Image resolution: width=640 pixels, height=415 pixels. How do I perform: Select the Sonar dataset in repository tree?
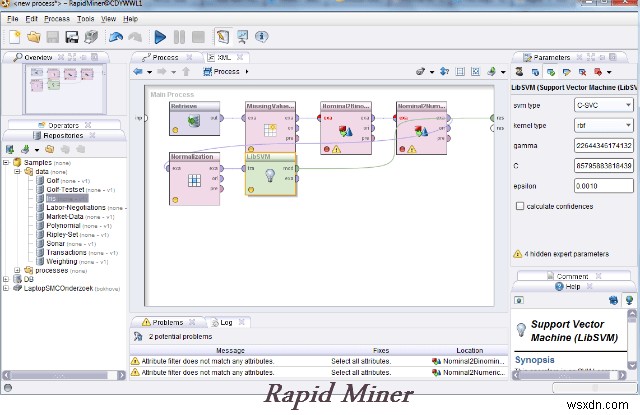tap(56, 243)
